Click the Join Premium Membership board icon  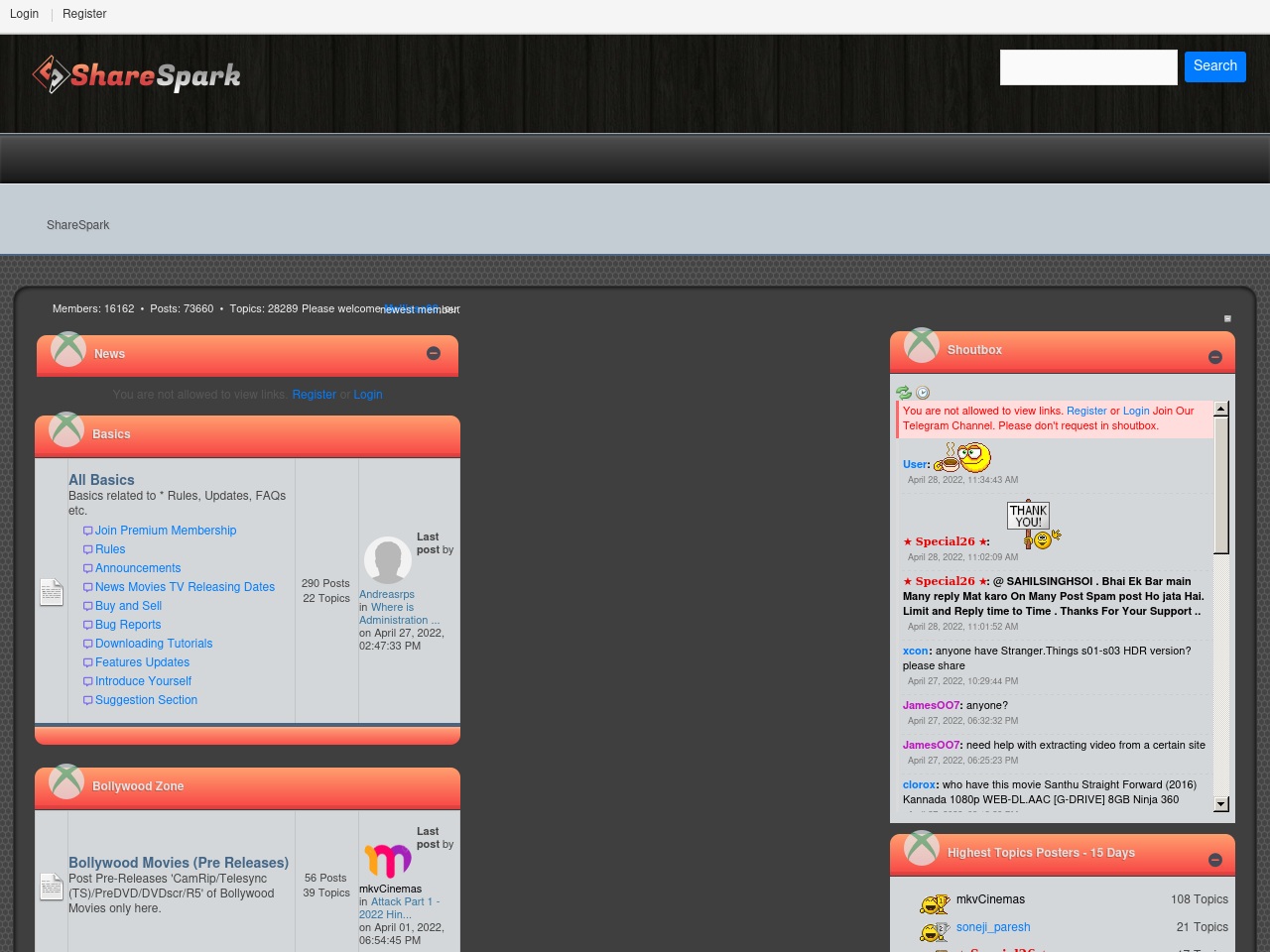pos(87,532)
